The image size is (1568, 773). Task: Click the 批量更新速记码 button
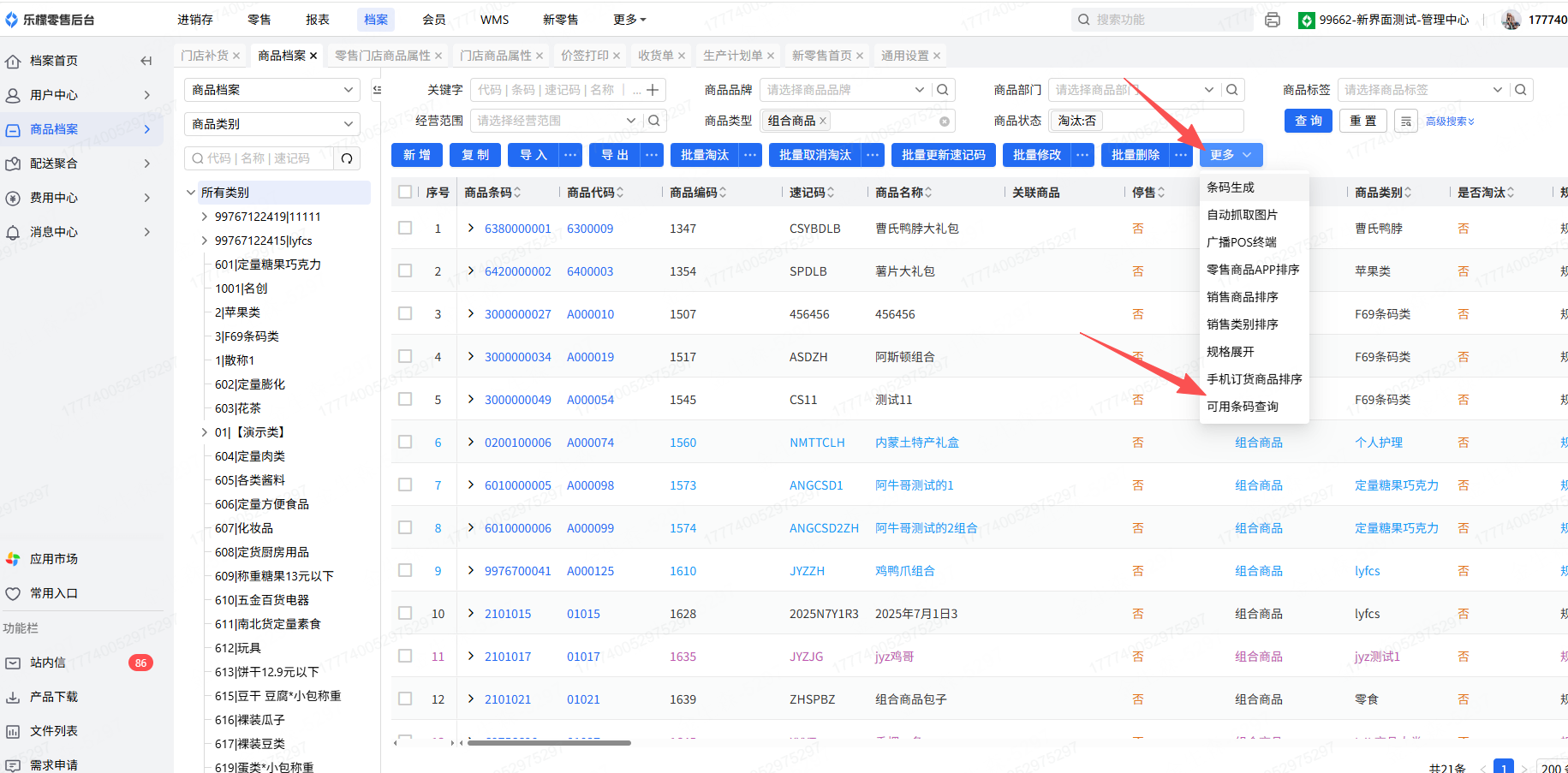coord(944,155)
